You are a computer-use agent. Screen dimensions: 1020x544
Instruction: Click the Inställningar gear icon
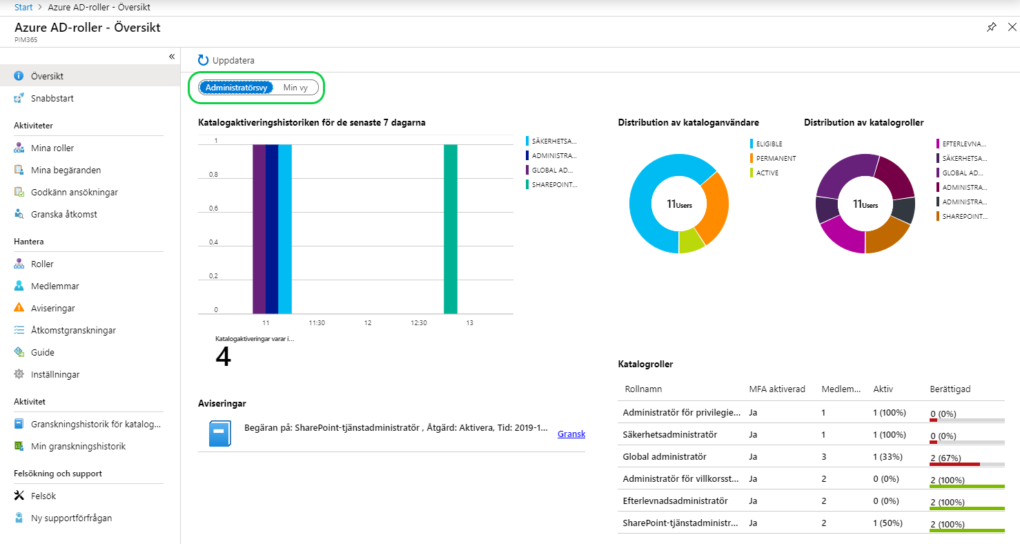tap(19, 374)
